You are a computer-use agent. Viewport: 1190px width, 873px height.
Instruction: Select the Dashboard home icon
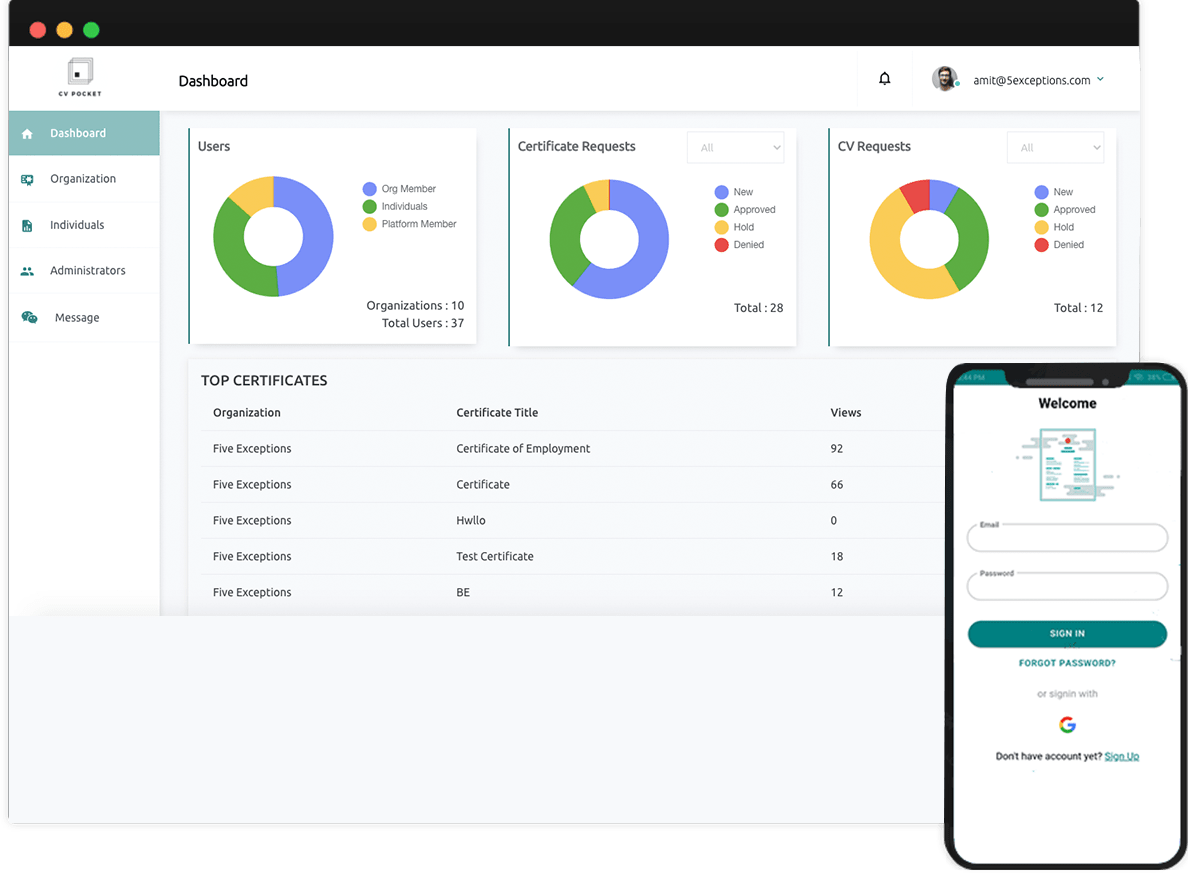(x=28, y=132)
